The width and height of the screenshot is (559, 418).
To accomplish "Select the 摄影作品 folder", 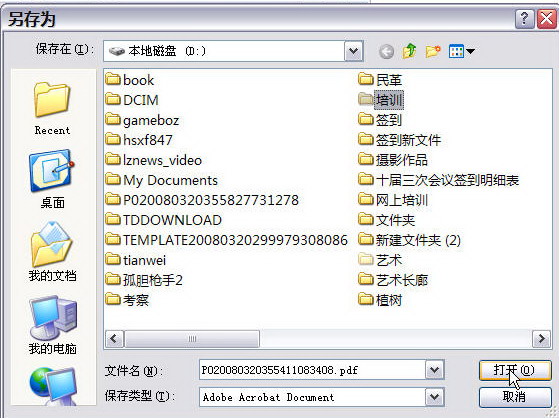I will click(x=393, y=160).
